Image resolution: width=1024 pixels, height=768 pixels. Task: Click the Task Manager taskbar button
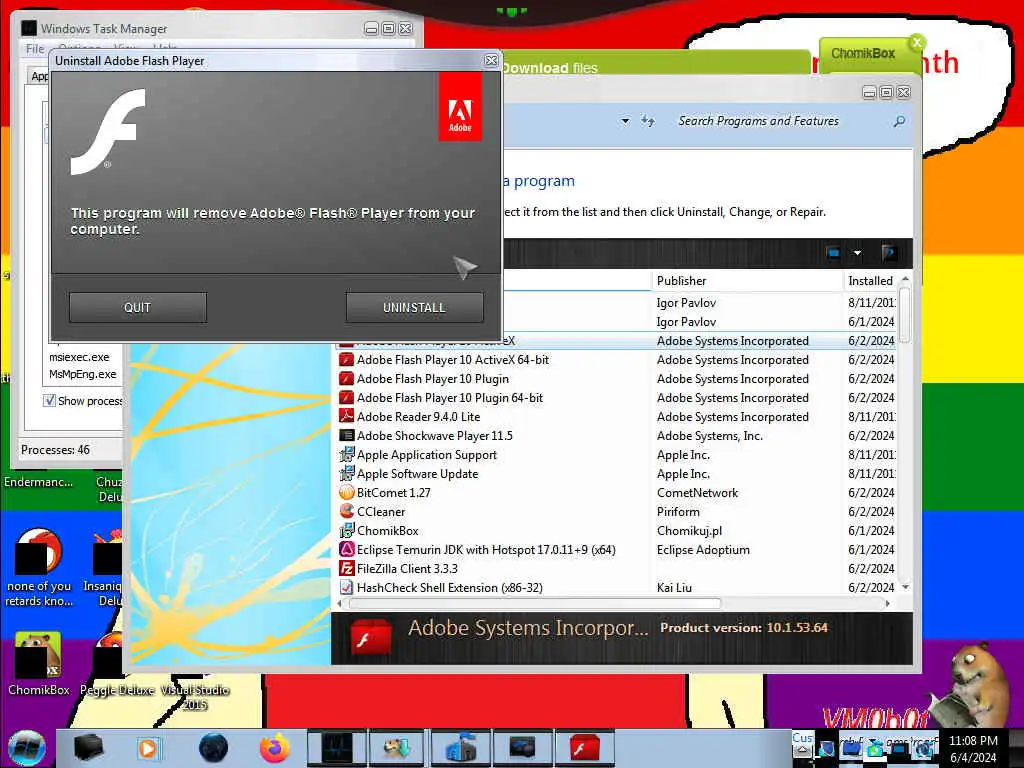336,748
